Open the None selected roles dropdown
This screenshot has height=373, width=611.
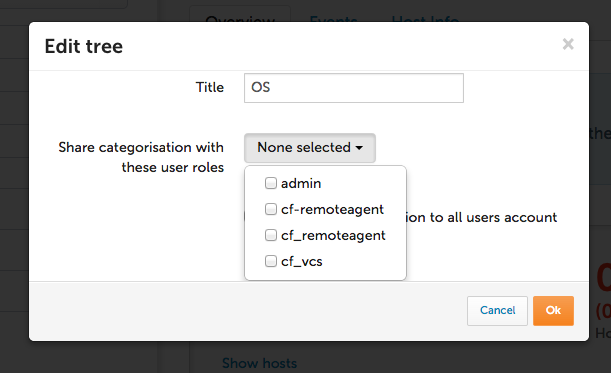coord(310,148)
